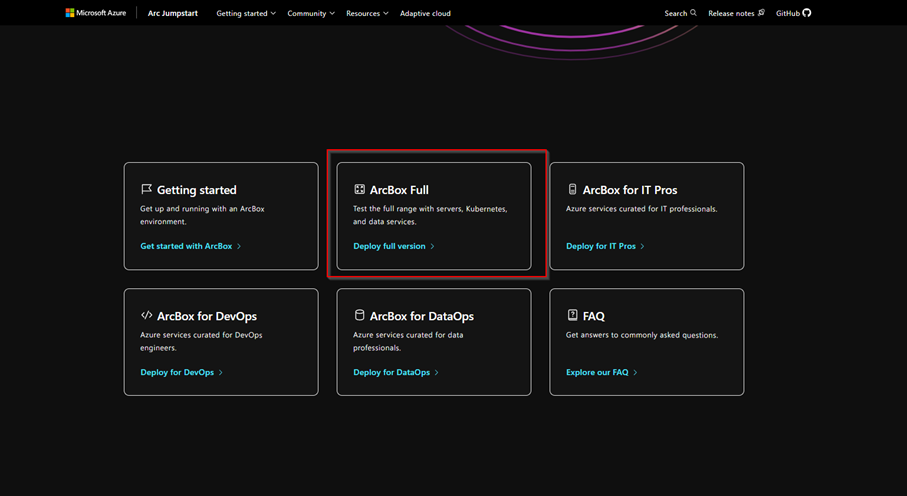Click the flag icon beside Getting started

[x=146, y=189]
